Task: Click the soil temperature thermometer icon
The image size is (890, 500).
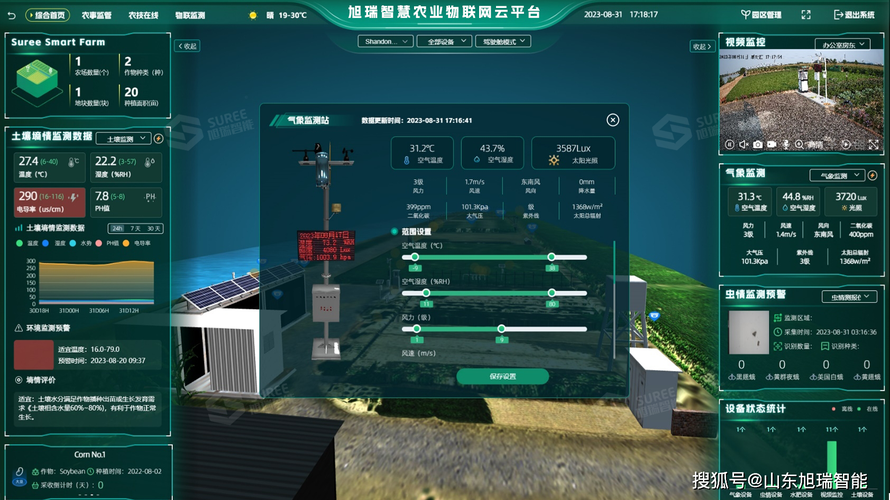Action: point(73,162)
